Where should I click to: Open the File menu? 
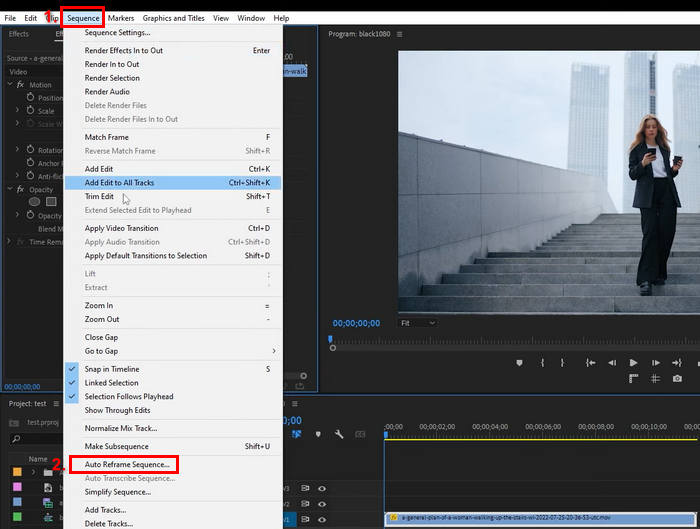[10, 18]
